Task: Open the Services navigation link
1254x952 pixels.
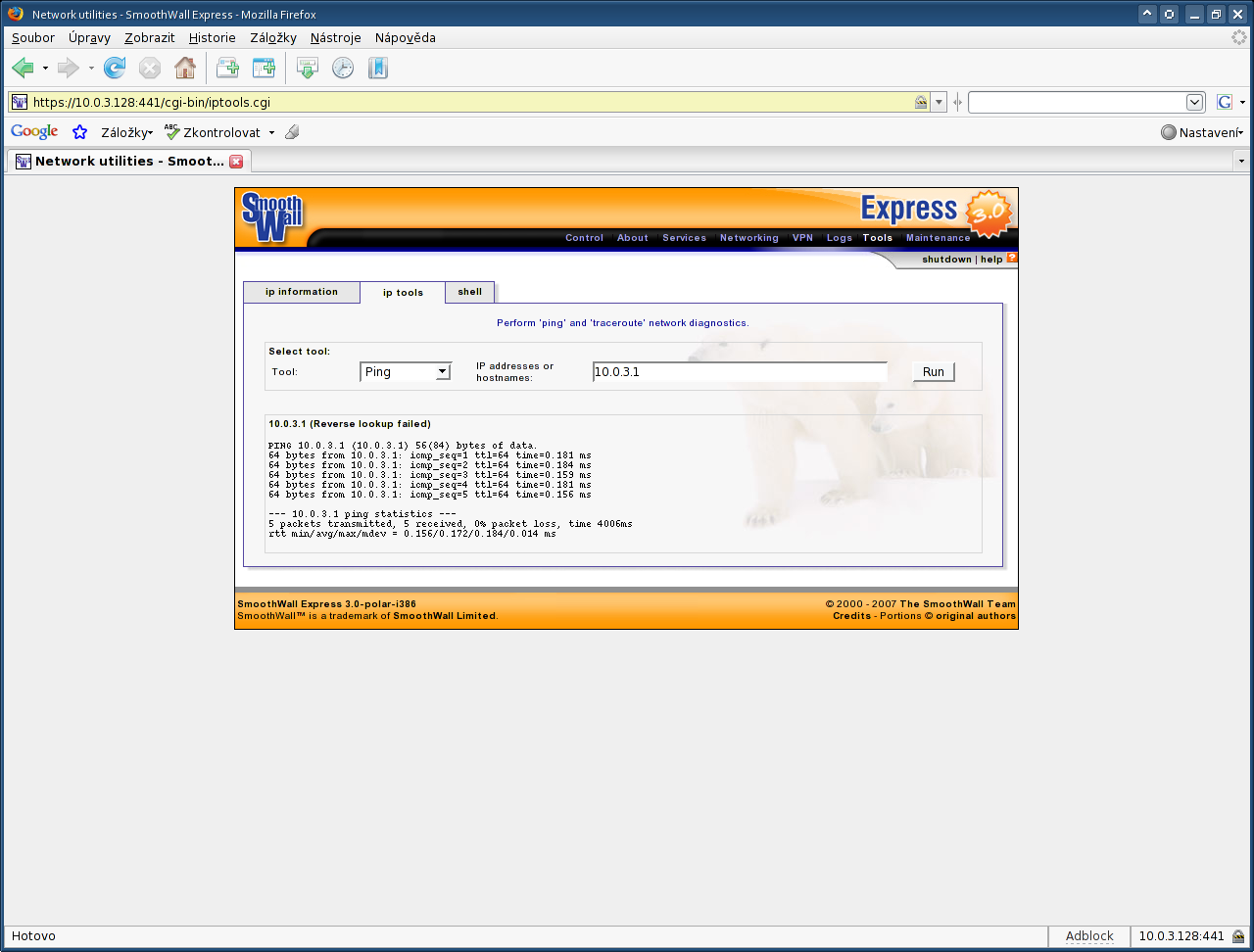Action: point(684,238)
